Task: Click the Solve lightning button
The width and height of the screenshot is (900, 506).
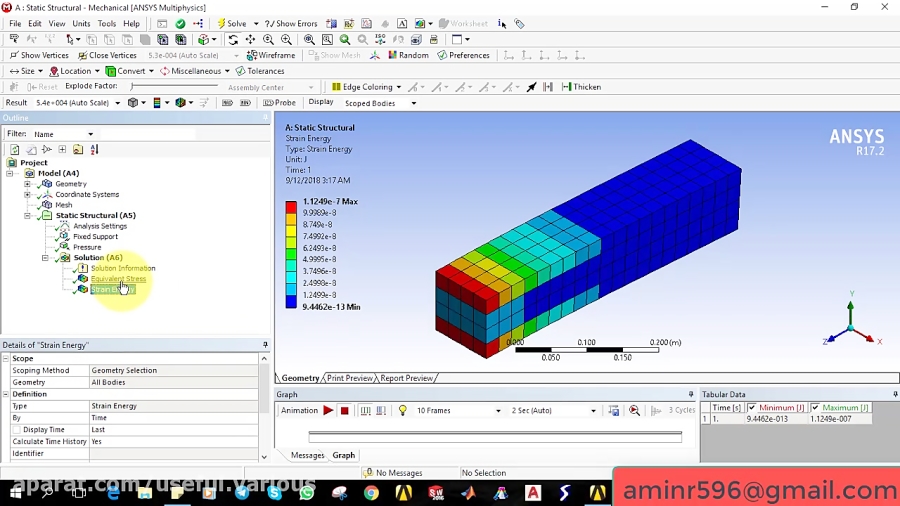Action: (x=231, y=24)
